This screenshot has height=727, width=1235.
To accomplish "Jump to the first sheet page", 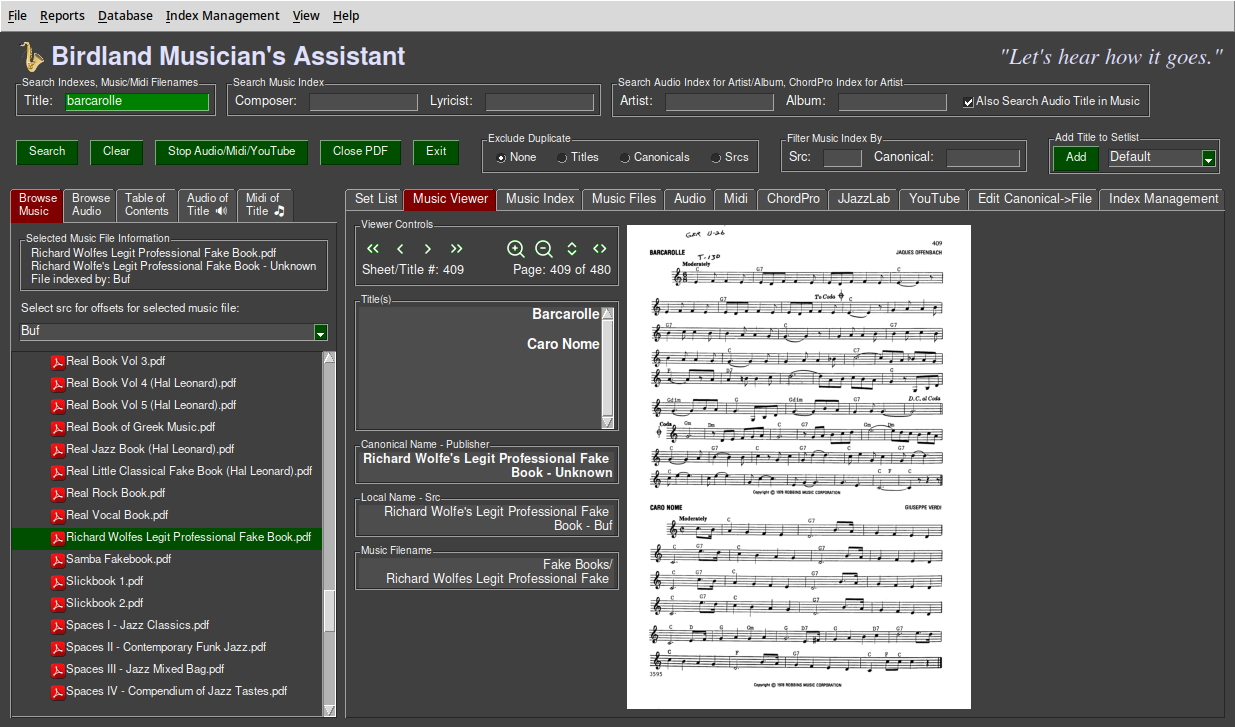I will click(x=373, y=248).
